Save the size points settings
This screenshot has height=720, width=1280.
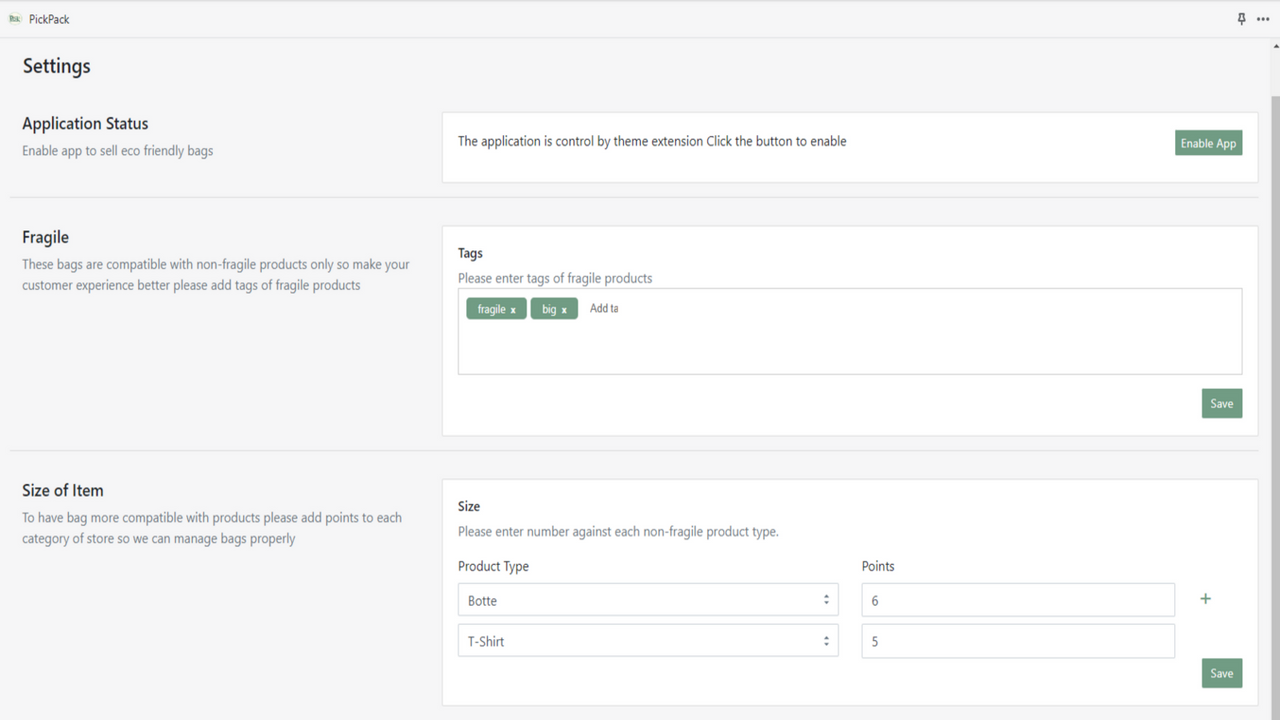click(1221, 673)
